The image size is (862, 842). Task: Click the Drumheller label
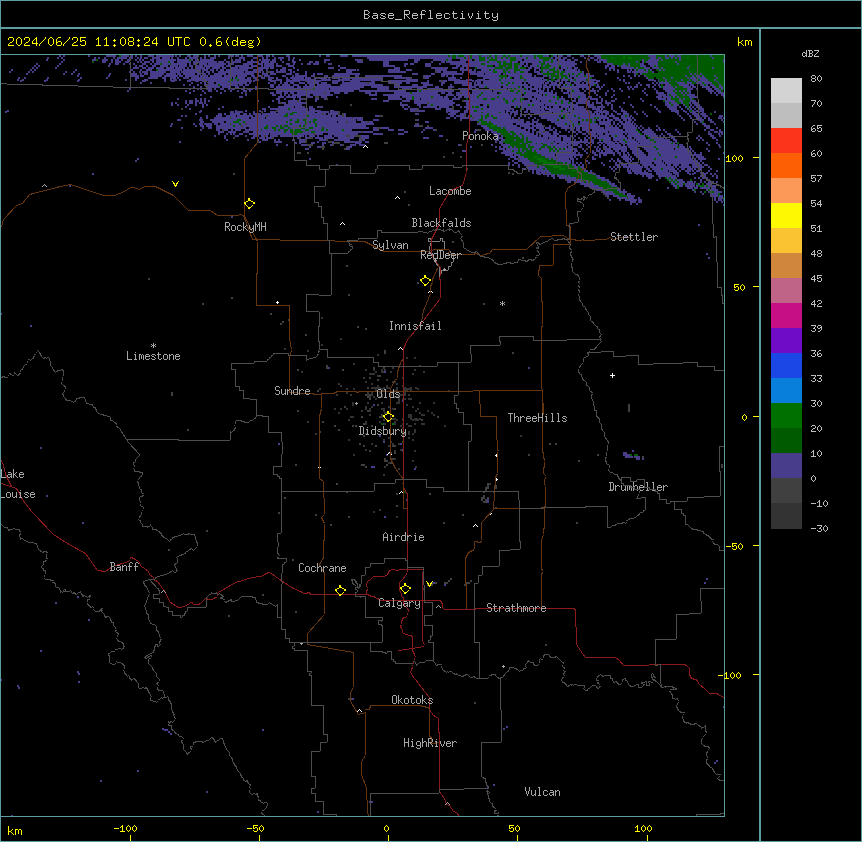[638, 487]
